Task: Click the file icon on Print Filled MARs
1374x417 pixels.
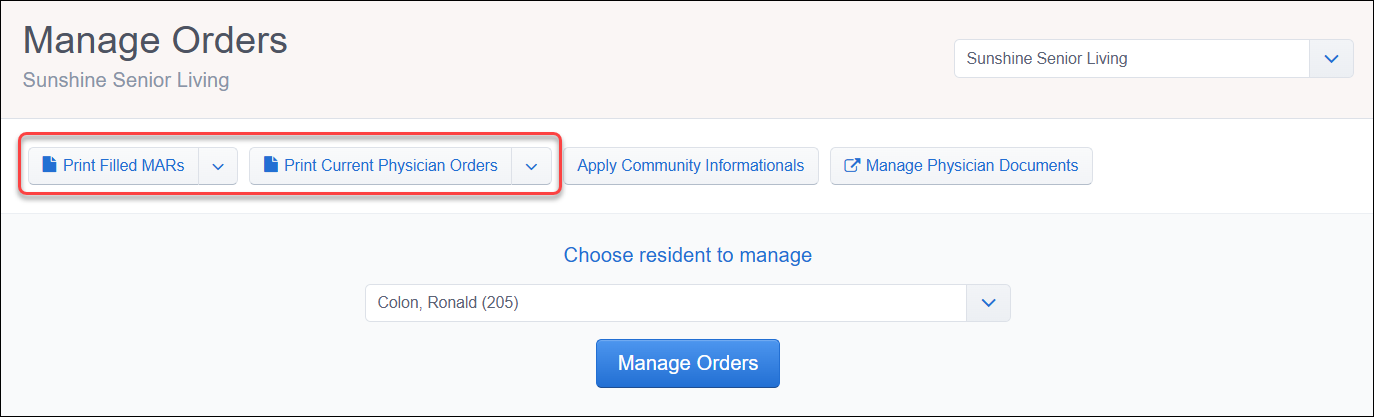Action: point(49,166)
